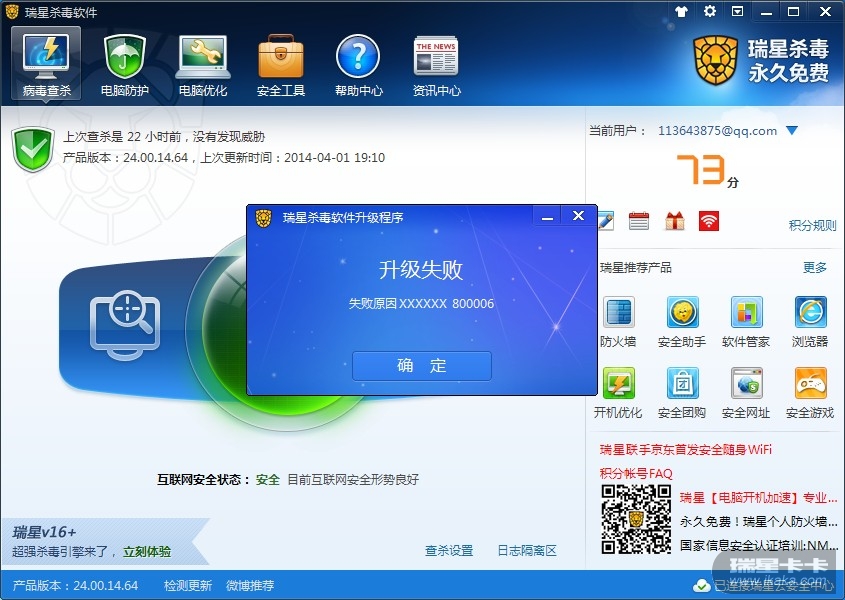Click 立刻体验 to try v16+

pos(147,551)
